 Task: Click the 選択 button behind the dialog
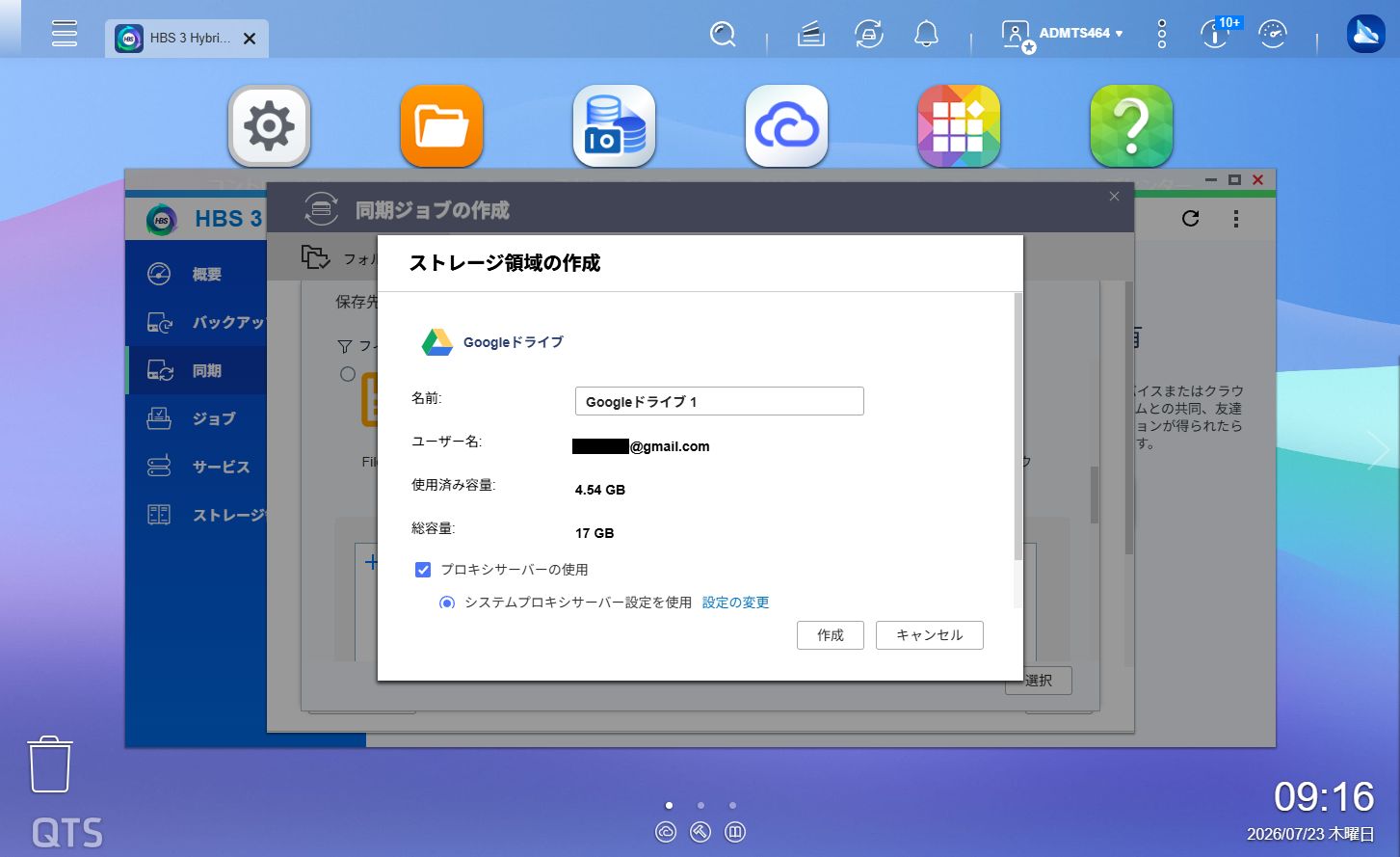(x=1039, y=681)
